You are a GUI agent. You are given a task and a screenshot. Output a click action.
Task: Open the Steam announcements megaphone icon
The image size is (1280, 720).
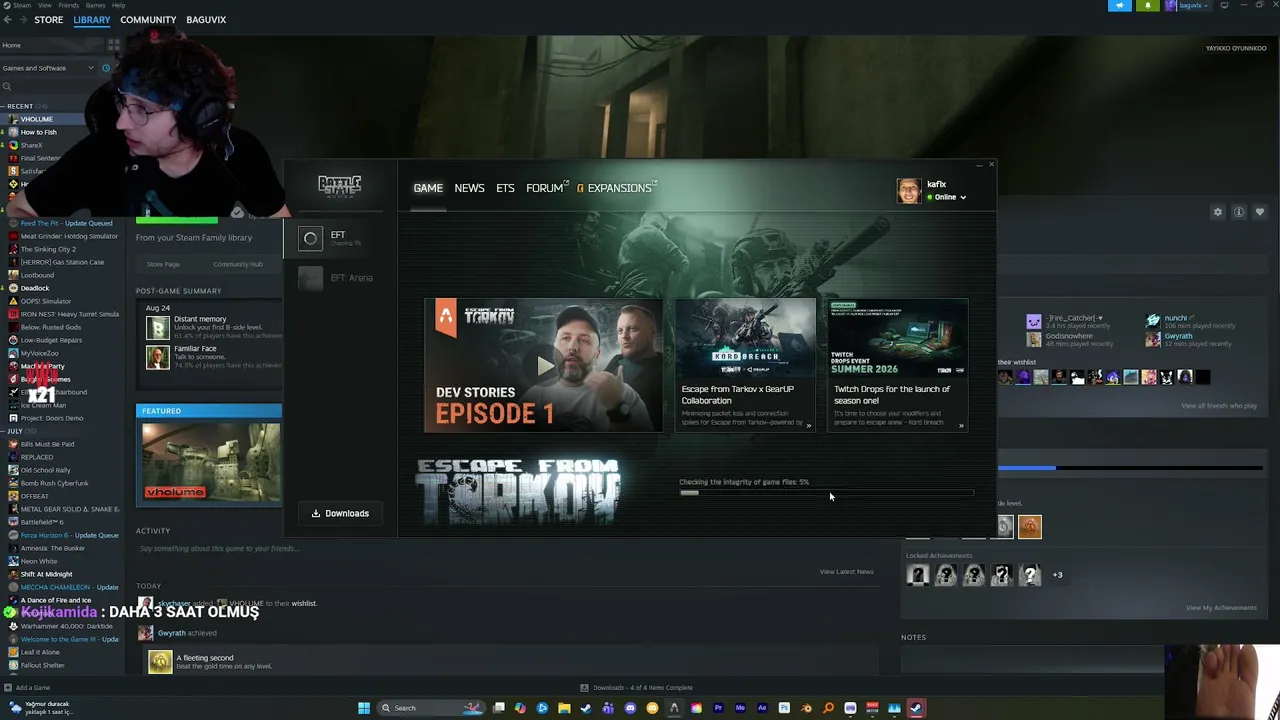[x=1120, y=6]
